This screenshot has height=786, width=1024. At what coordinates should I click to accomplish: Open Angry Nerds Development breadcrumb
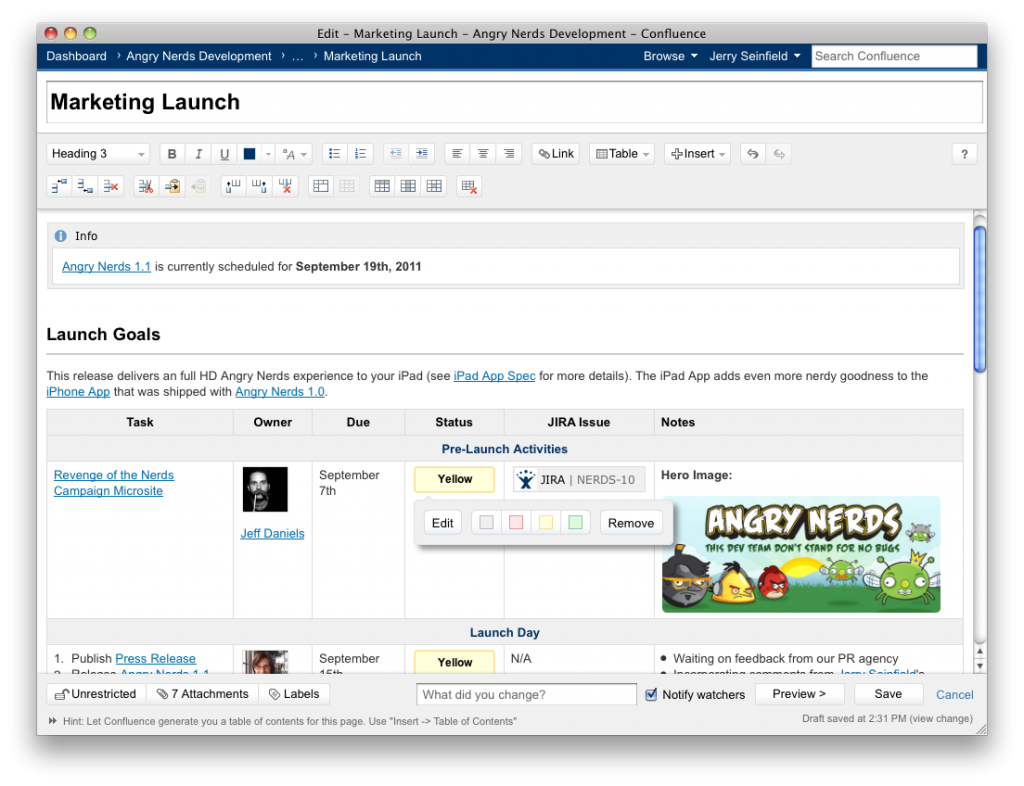coord(199,56)
